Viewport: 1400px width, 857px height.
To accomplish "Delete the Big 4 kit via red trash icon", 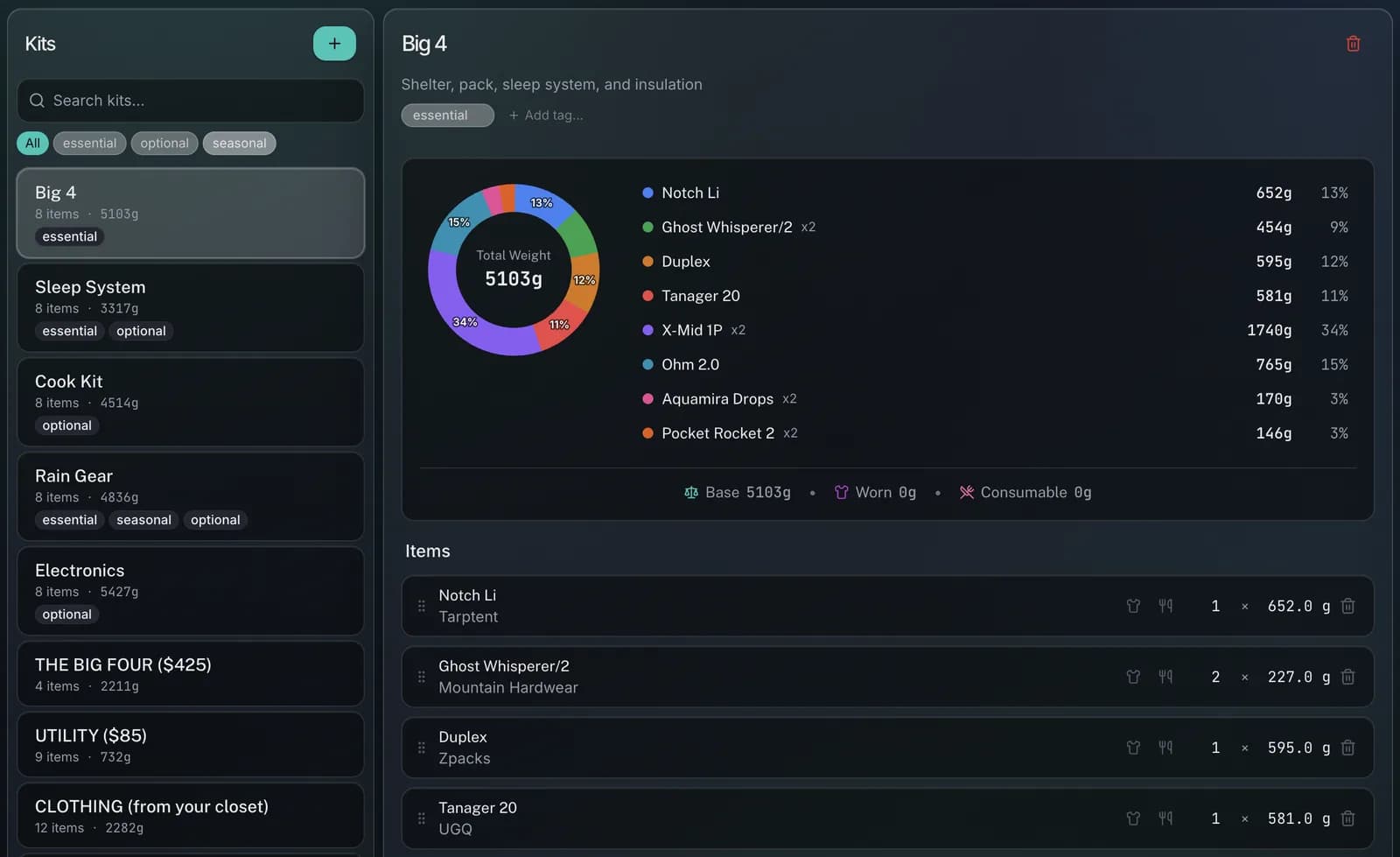I will click(1353, 44).
